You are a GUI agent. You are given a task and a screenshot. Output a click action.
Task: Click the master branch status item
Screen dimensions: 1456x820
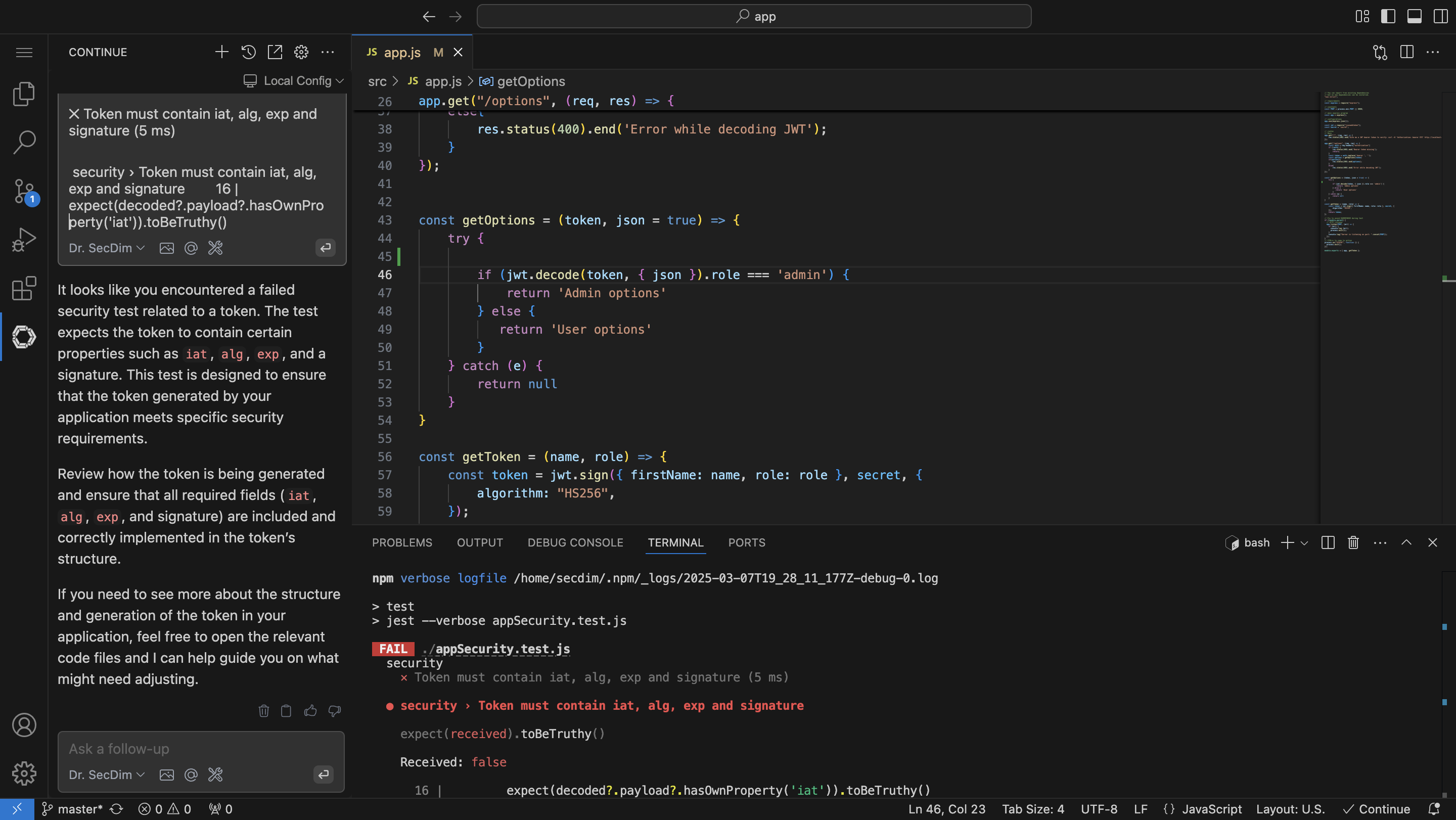pyautogui.click(x=73, y=809)
